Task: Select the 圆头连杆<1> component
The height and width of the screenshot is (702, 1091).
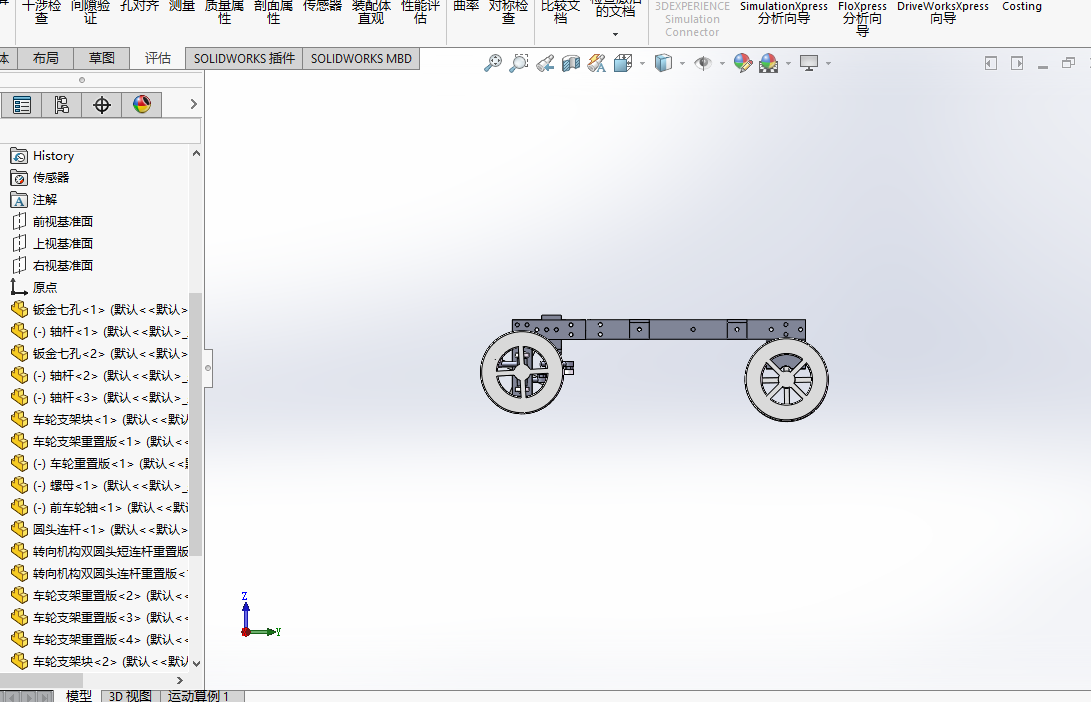Action: click(99, 529)
